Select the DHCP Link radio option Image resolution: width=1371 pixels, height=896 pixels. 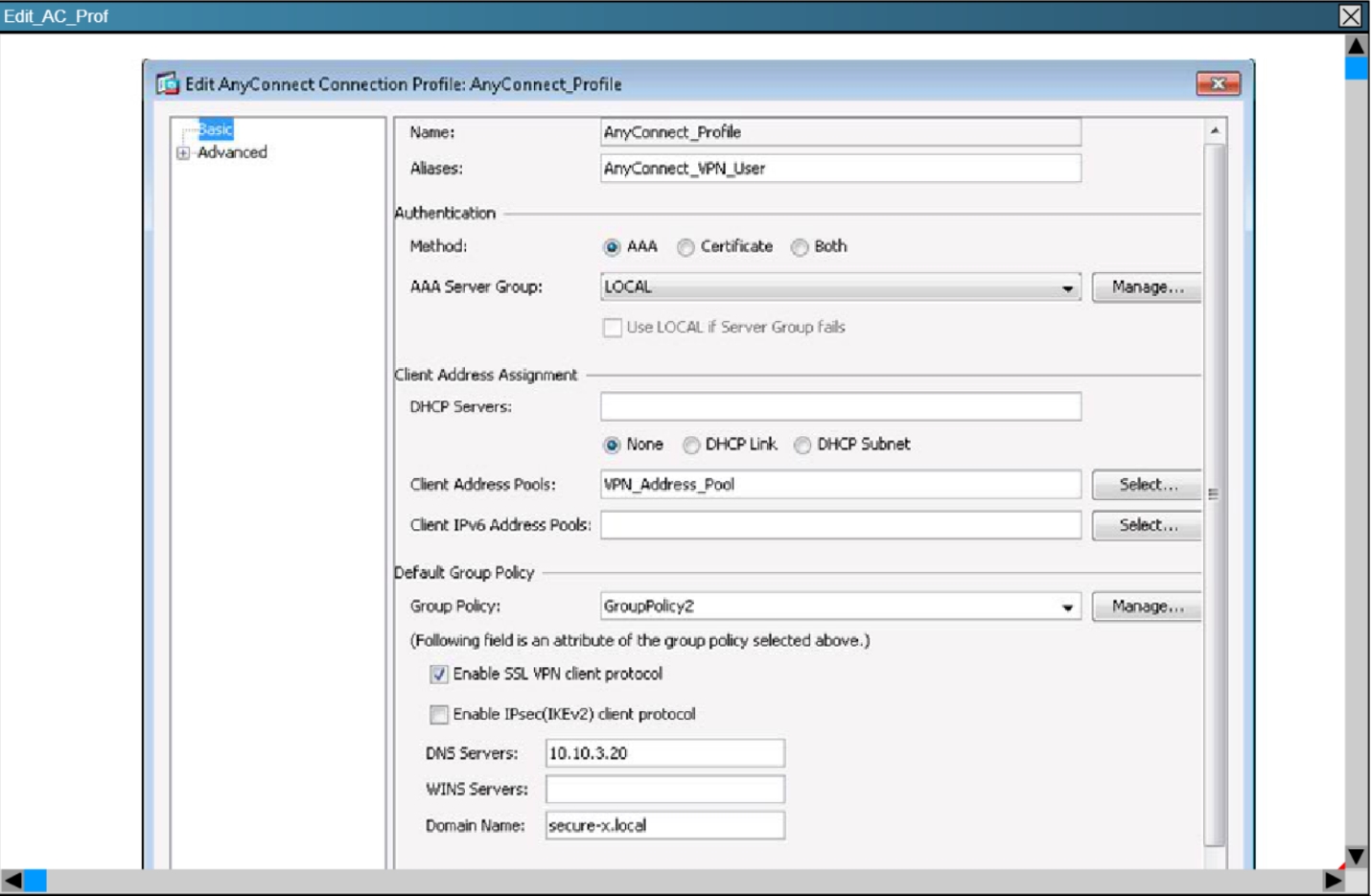click(691, 445)
